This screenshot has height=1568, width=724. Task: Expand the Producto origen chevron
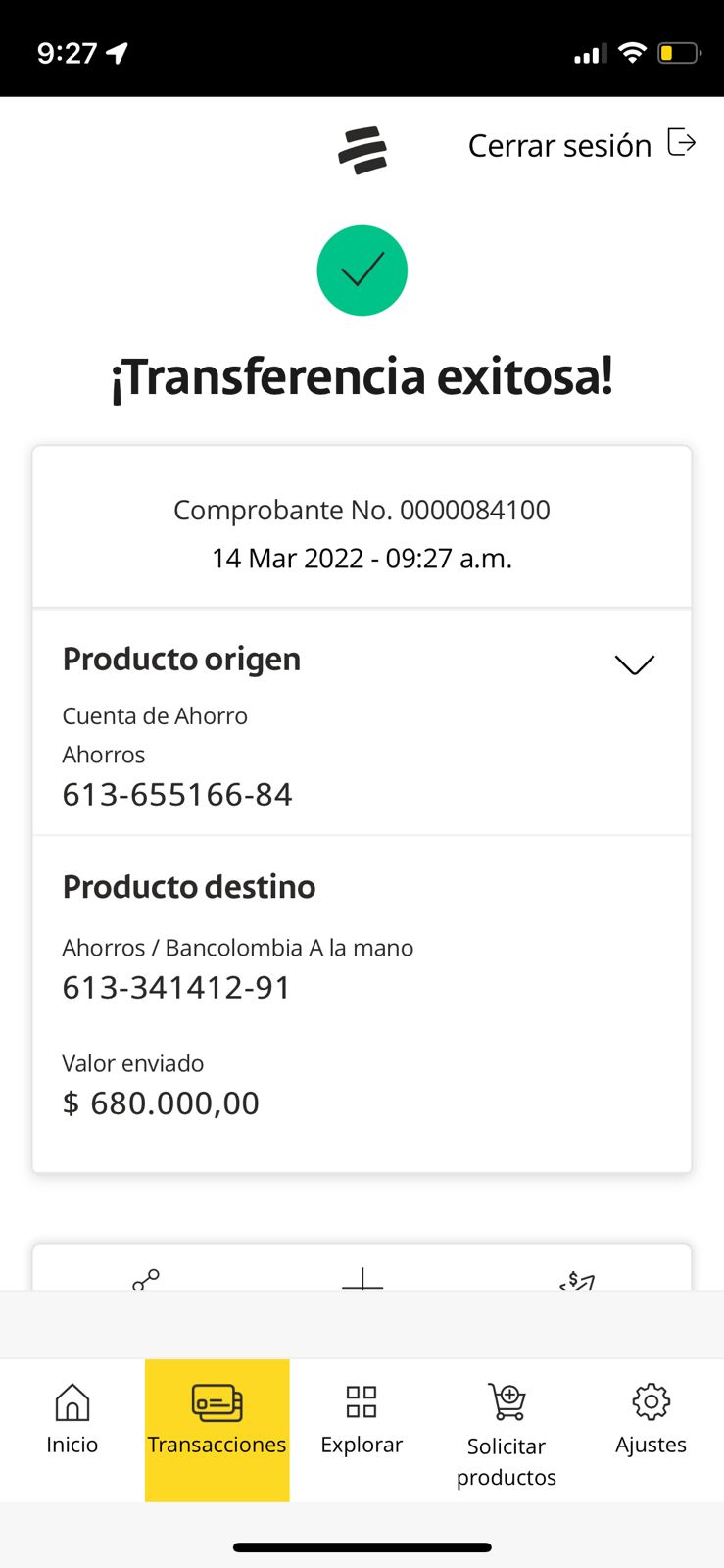634,664
